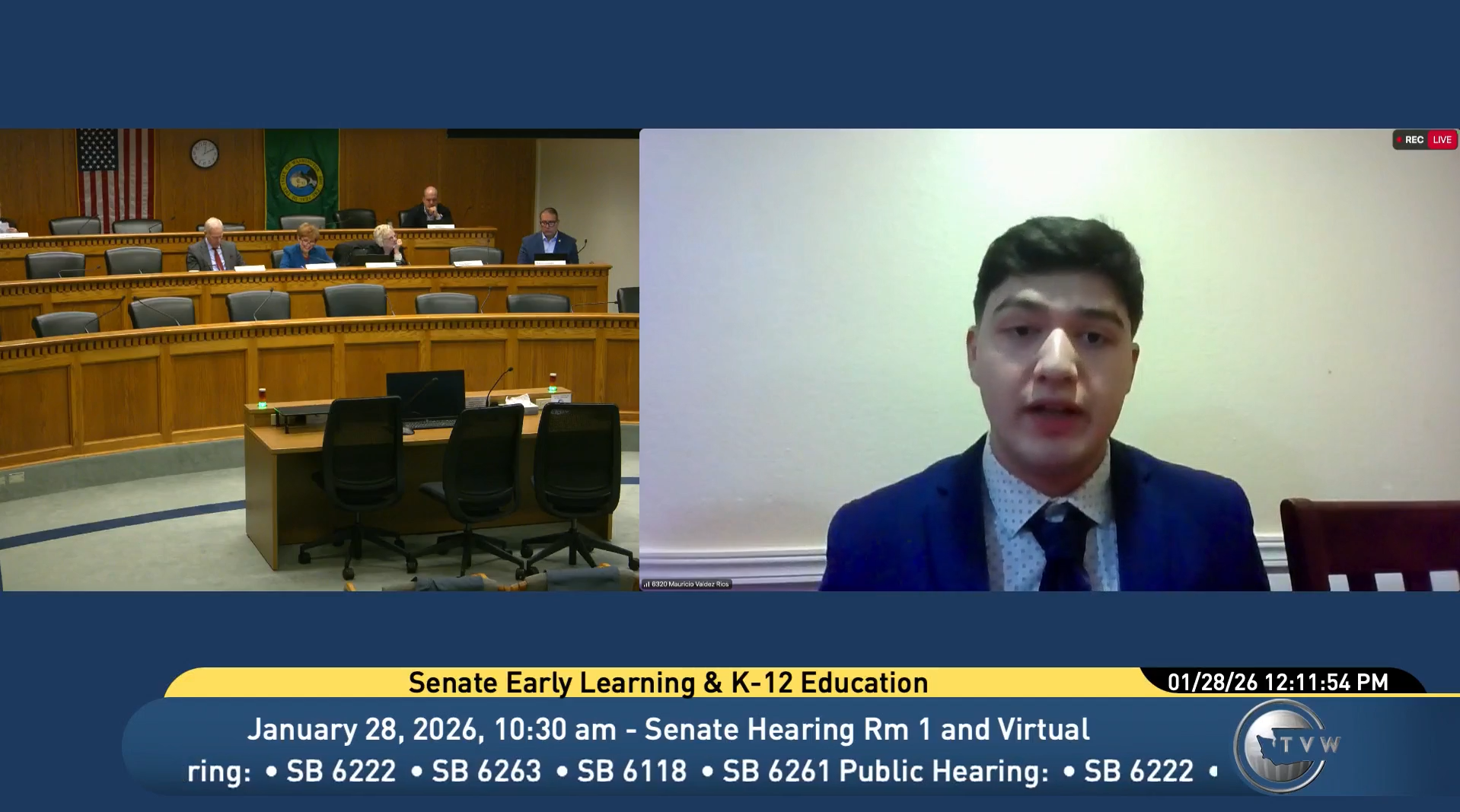Click the REC recording indicator
The width and height of the screenshot is (1460, 812).
tap(1411, 140)
